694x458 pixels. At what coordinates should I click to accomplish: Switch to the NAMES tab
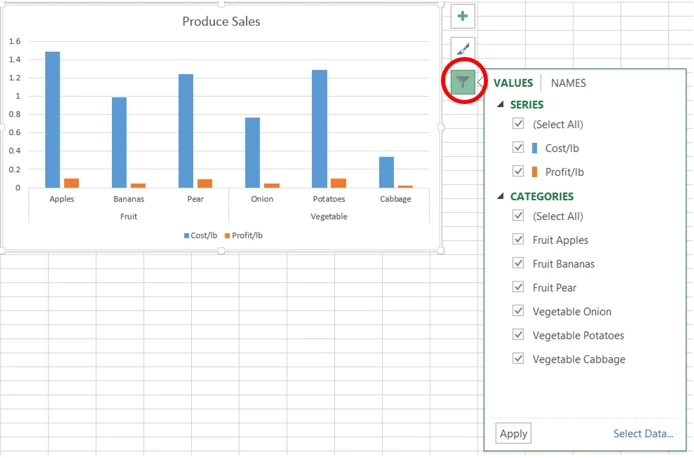click(x=568, y=83)
